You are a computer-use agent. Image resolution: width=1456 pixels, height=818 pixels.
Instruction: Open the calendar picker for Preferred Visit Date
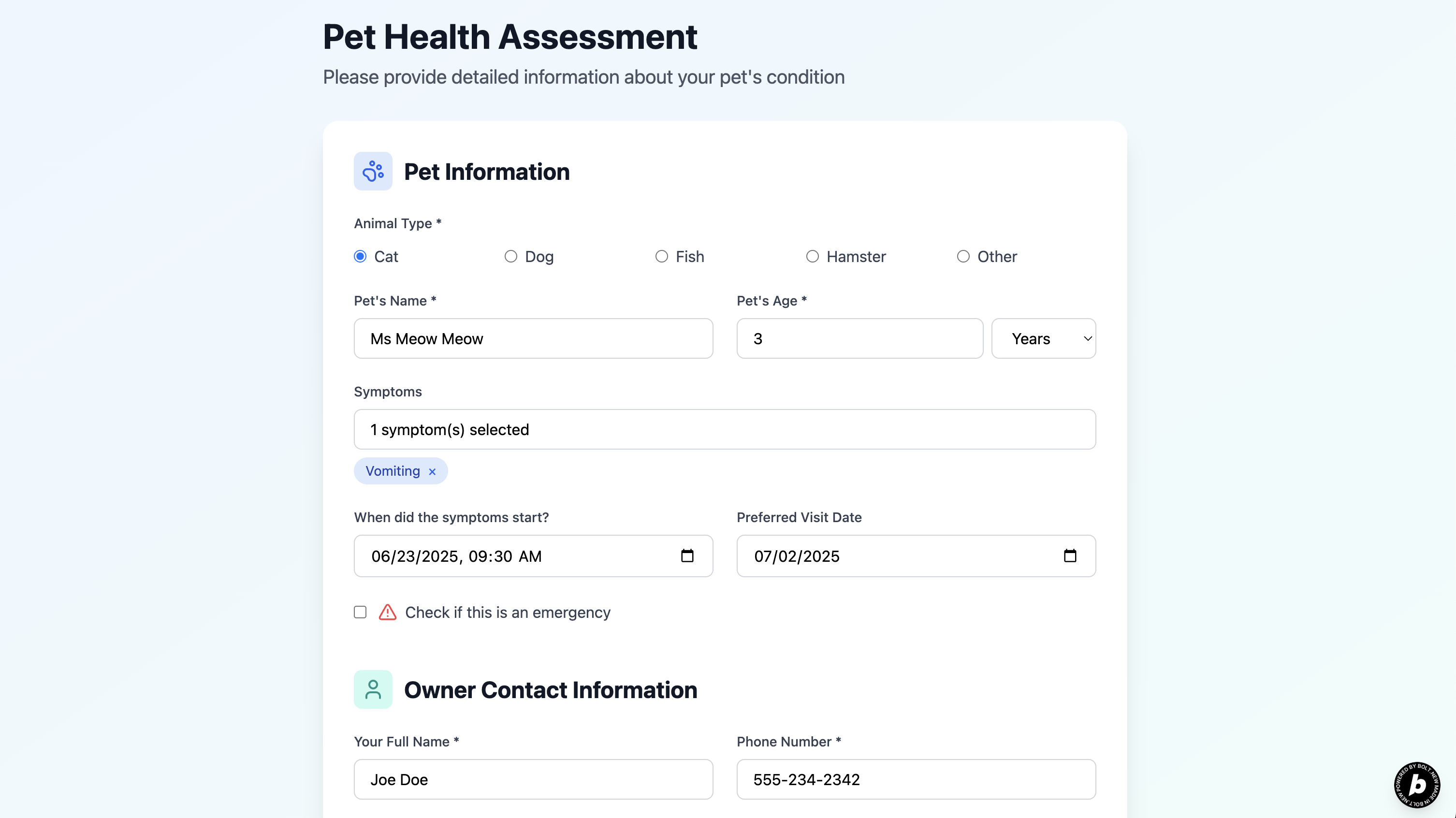click(1070, 555)
